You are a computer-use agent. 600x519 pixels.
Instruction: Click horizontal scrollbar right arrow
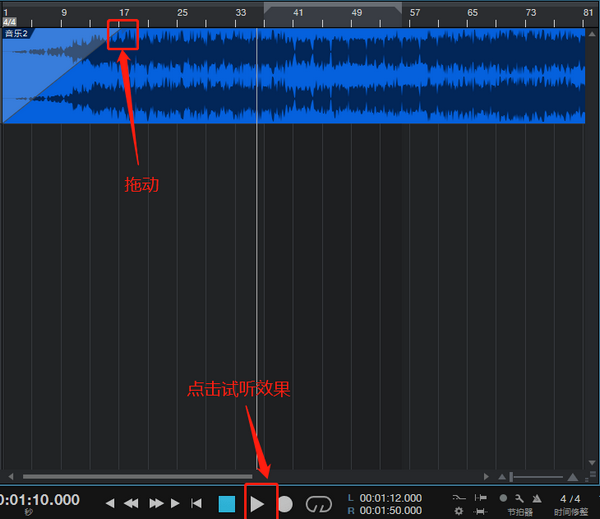[486, 477]
